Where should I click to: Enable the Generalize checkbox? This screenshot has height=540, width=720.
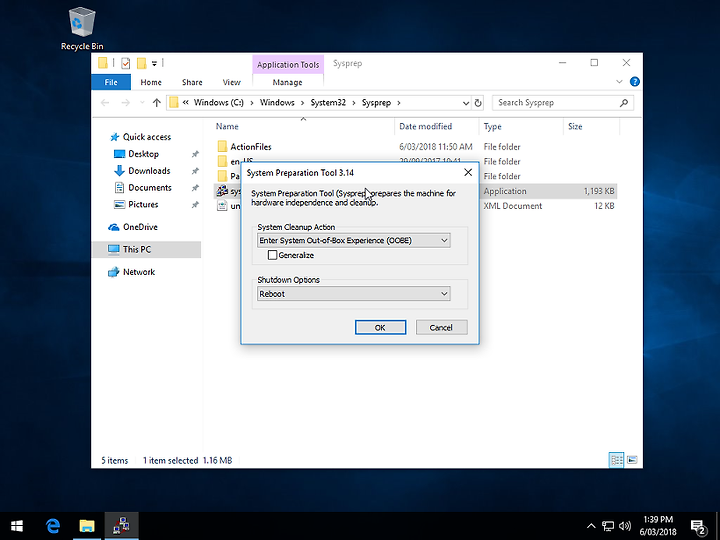[272, 255]
